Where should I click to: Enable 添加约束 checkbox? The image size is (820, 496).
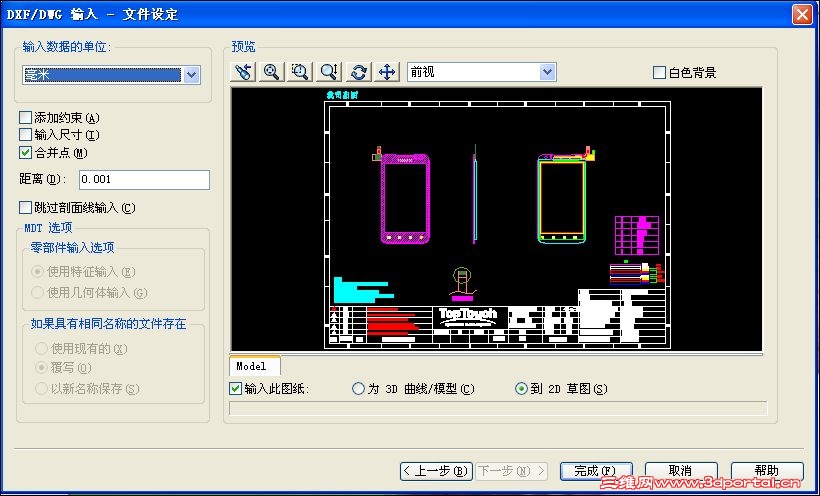25,117
